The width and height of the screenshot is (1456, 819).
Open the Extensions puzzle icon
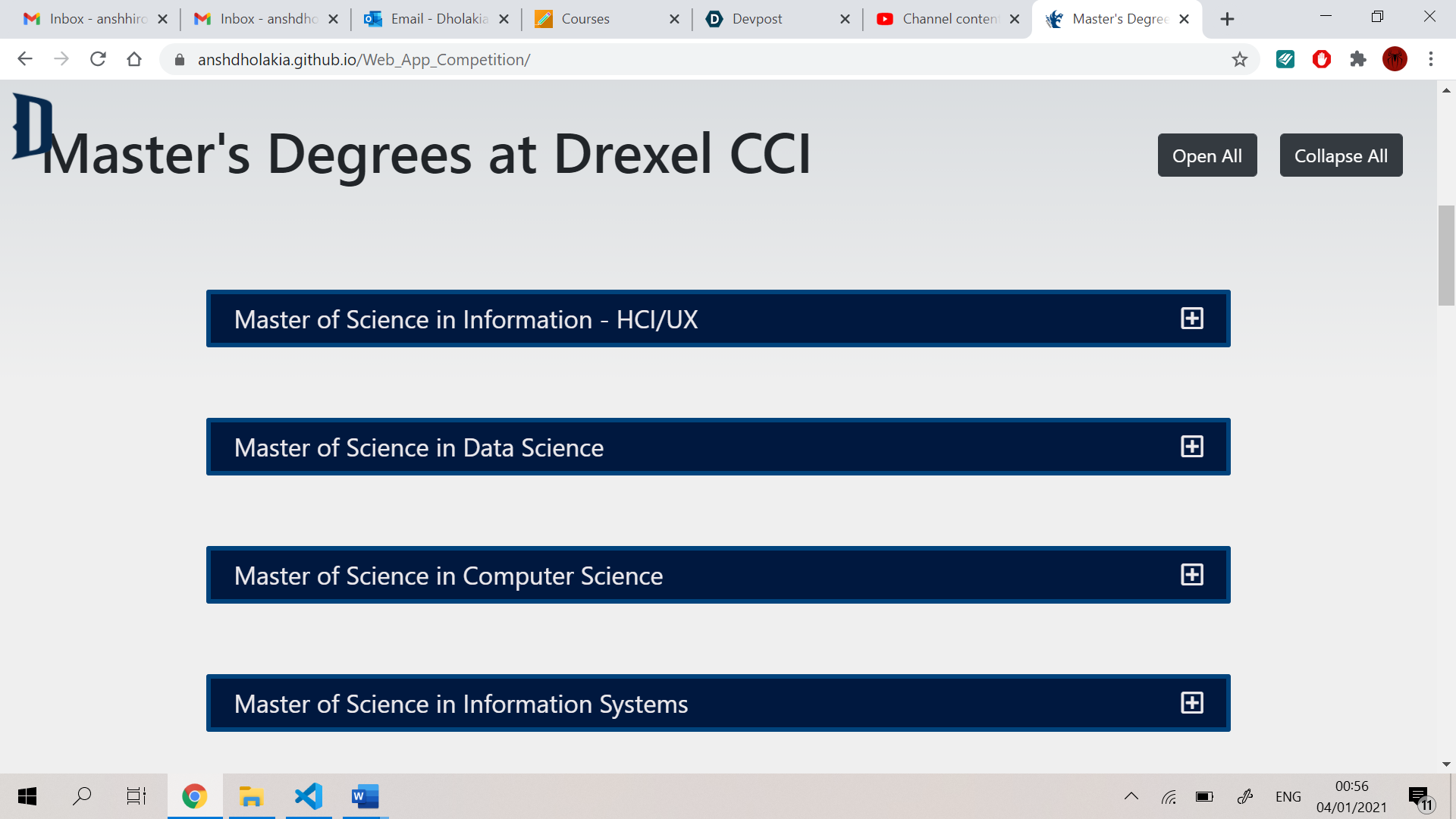[x=1357, y=59]
